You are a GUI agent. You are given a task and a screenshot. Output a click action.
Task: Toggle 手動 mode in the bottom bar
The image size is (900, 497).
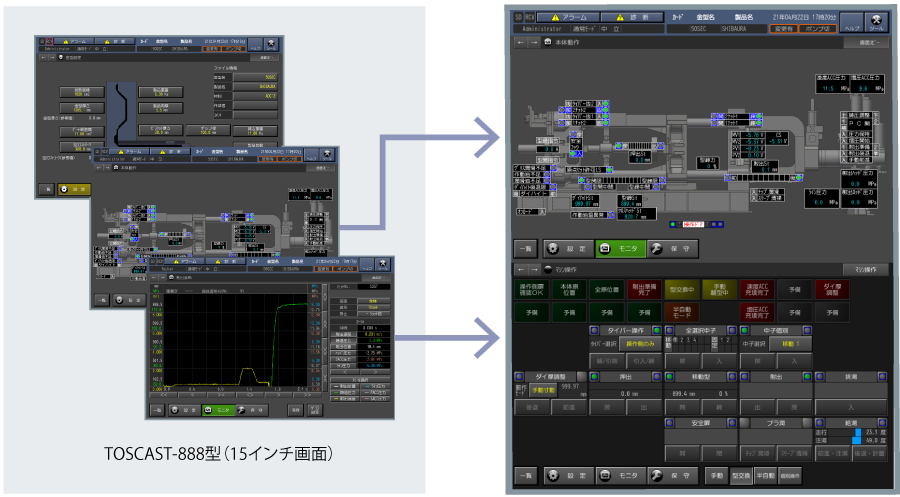coord(716,475)
